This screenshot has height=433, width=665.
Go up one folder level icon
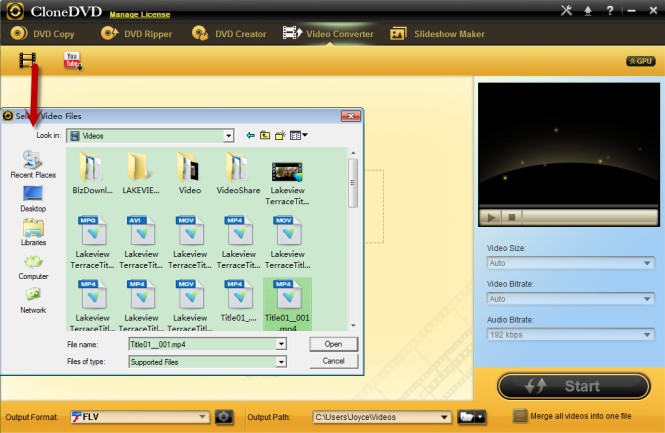265,135
